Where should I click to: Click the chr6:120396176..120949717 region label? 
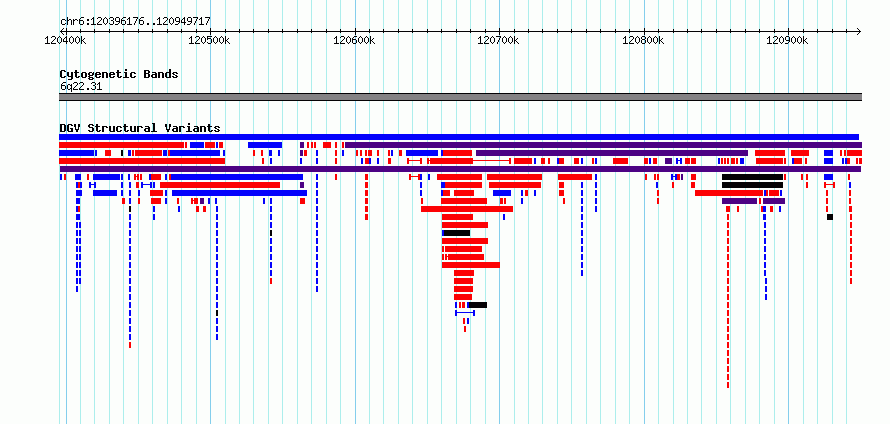click(135, 22)
